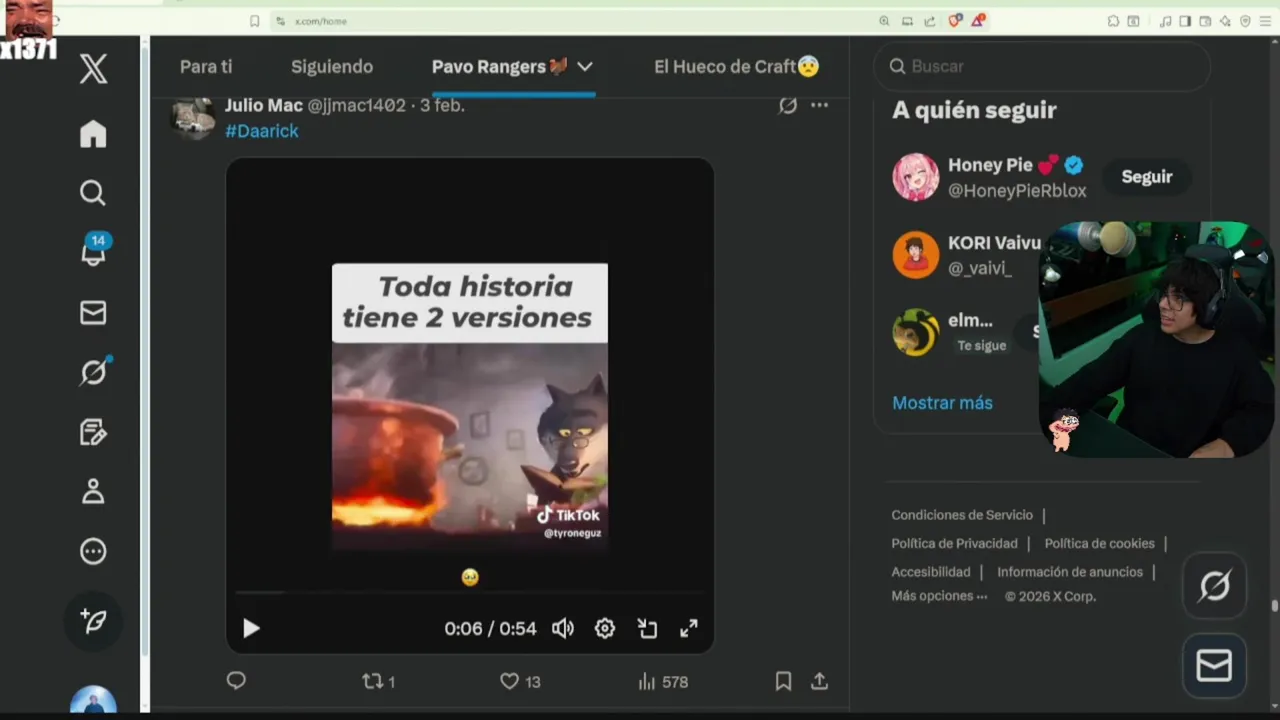Screen dimensions: 1280x720
Task: Switch to the Para ti tab
Action: coord(206,67)
